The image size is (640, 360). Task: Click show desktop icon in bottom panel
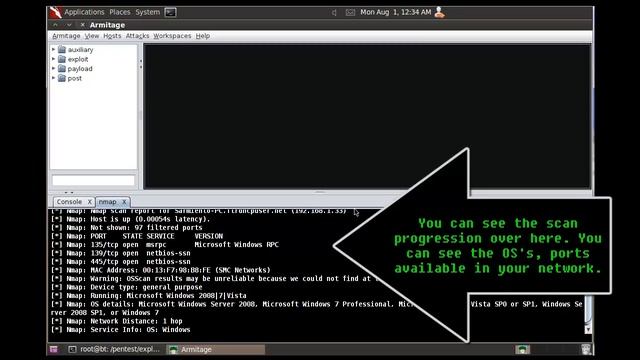(x=53, y=349)
